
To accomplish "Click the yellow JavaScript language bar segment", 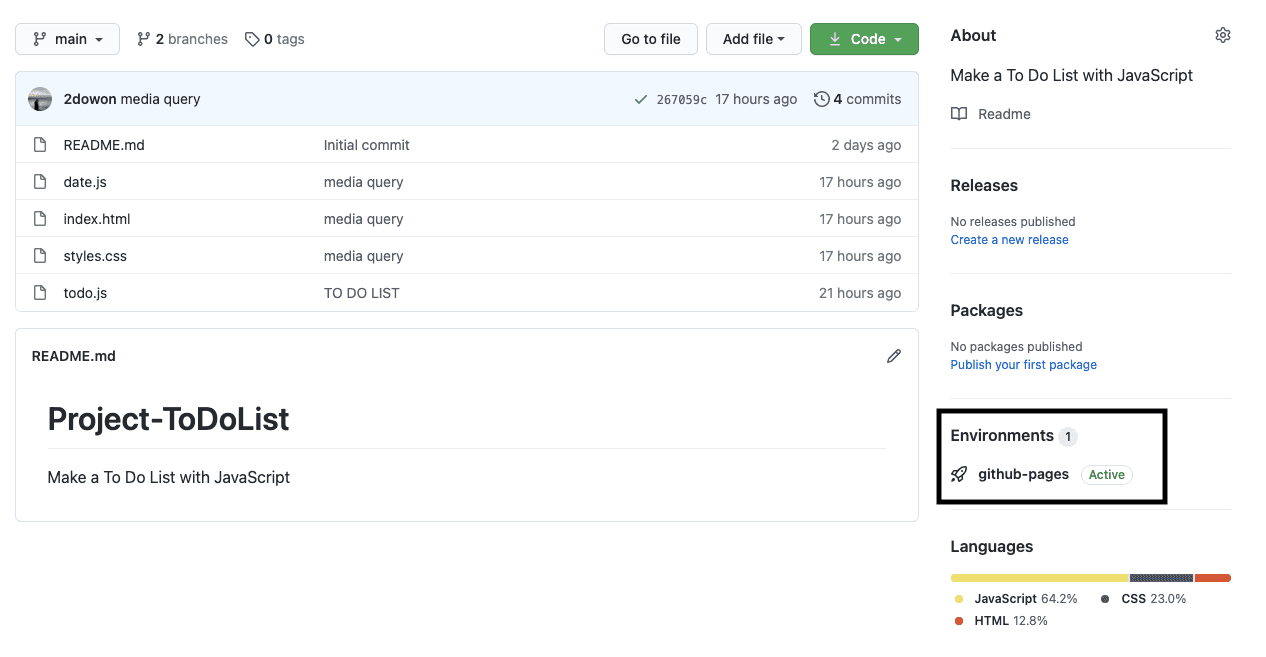I will (x=1039, y=578).
